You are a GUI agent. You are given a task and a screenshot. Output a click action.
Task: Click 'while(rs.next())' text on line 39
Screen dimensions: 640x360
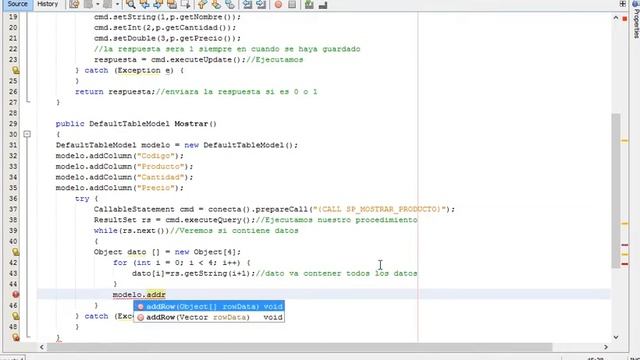click(131, 230)
